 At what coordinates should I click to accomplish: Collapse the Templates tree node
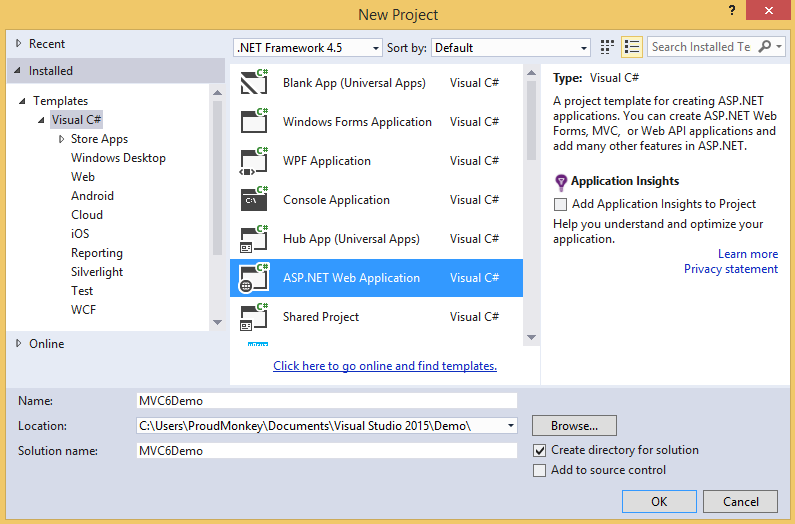point(22,101)
